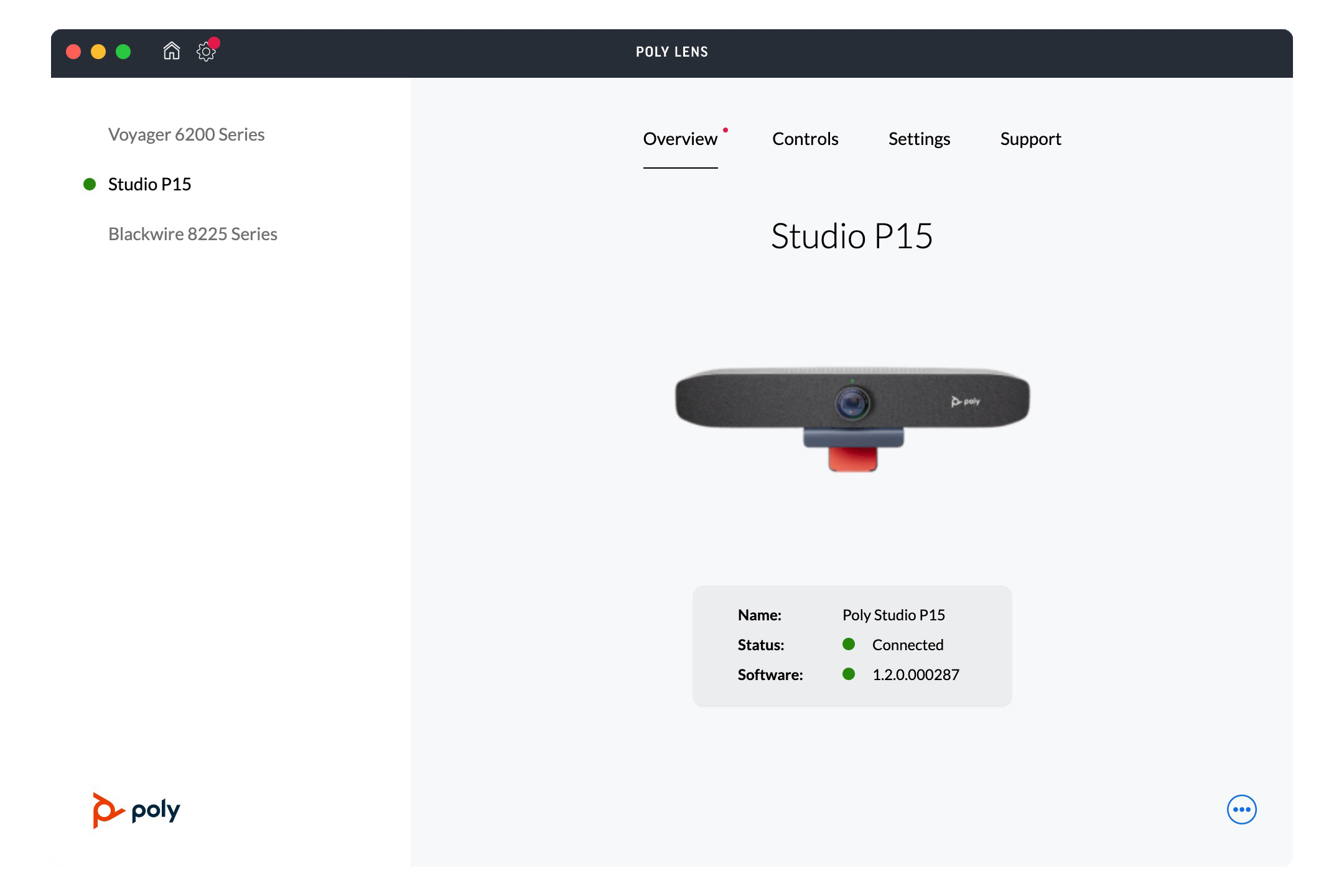The image size is (1344, 896).
Task: Select Blackwire 8225 Series device
Action: pyautogui.click(x=192, y=234)
